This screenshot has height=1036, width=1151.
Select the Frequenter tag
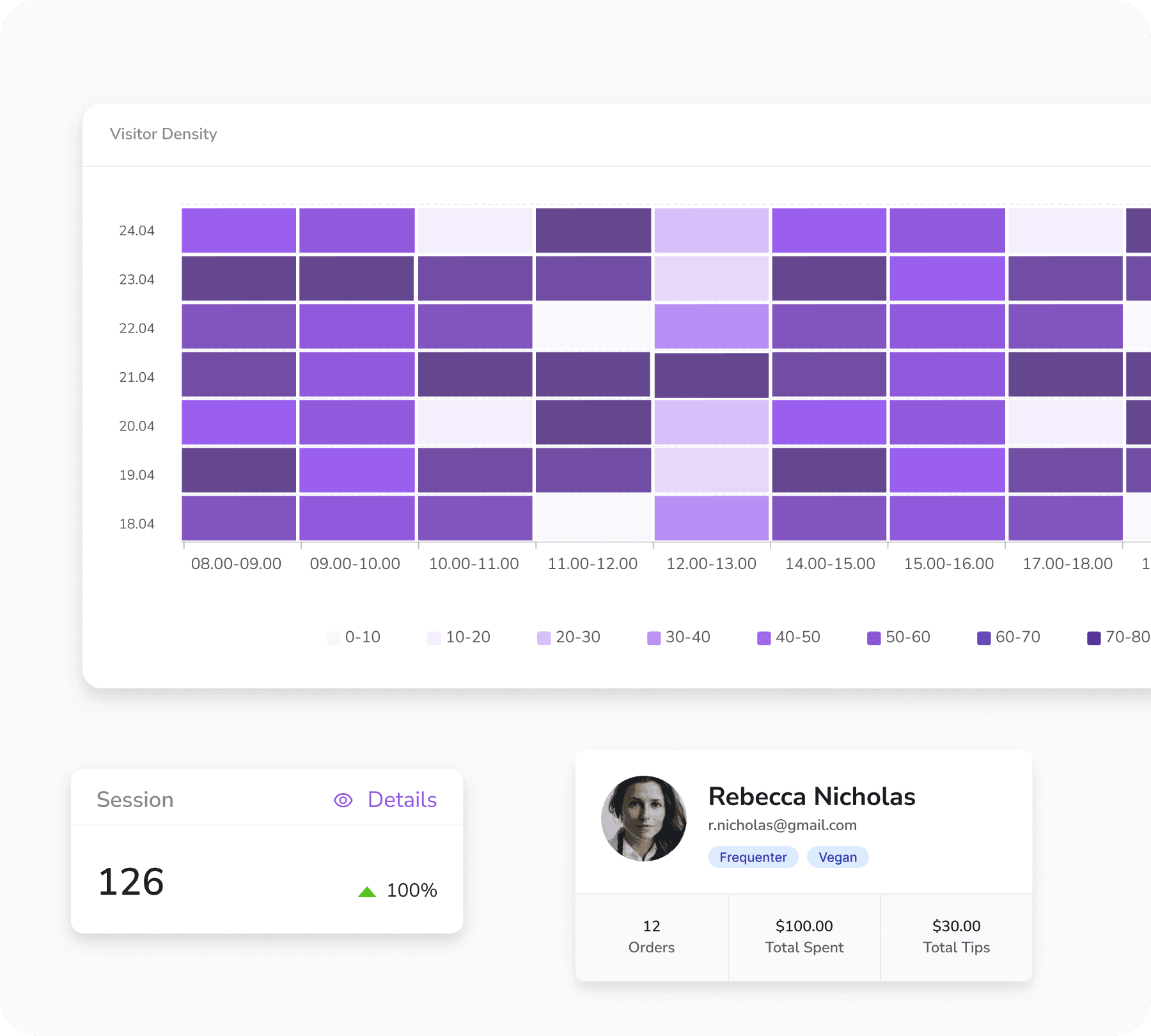(753, 857)
